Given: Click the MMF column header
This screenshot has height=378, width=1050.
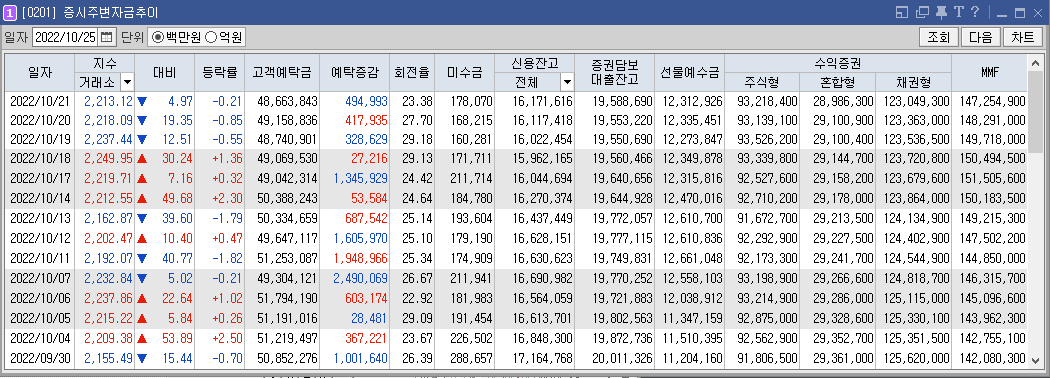Looking at the screenshot, I should (x=989, y=73).
